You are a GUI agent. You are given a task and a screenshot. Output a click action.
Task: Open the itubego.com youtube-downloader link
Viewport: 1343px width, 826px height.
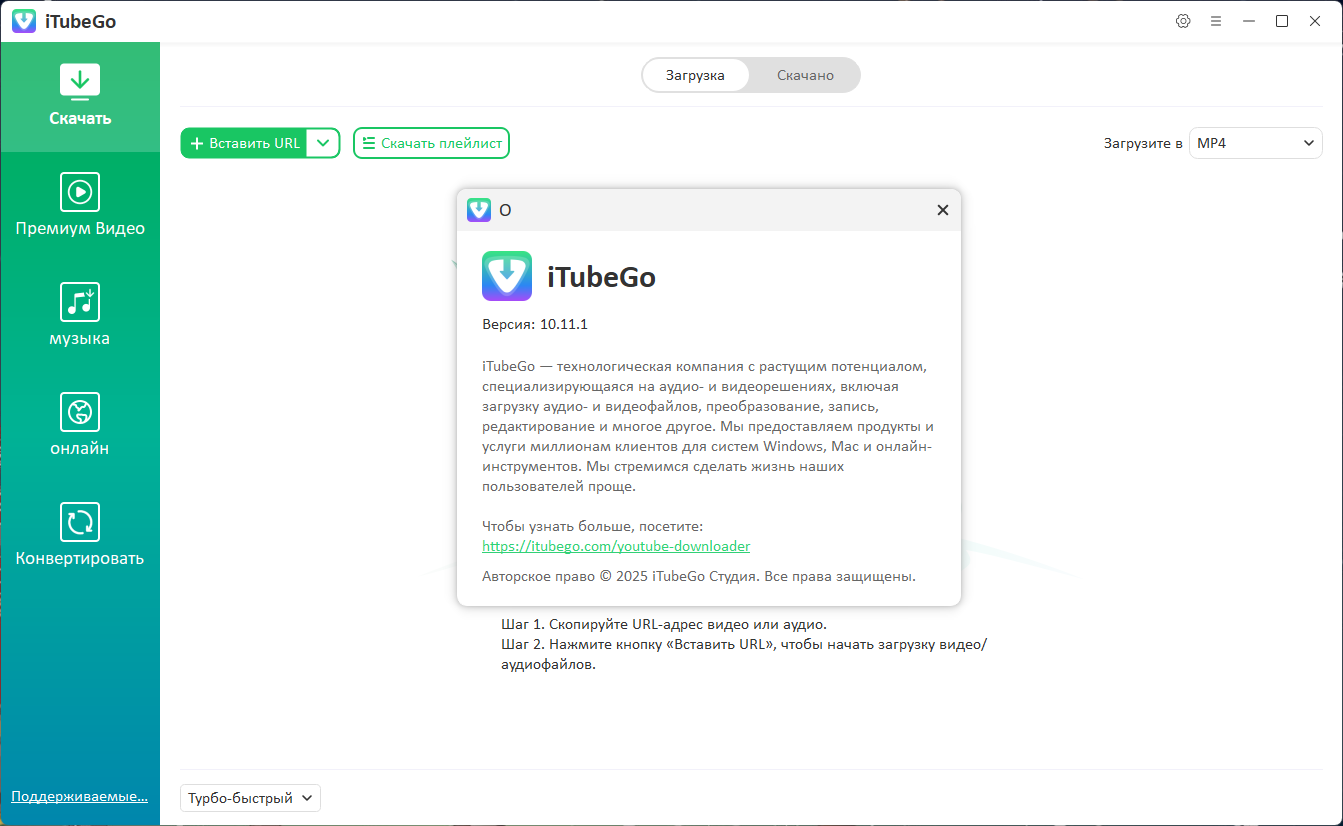click(x=616, y=546)
